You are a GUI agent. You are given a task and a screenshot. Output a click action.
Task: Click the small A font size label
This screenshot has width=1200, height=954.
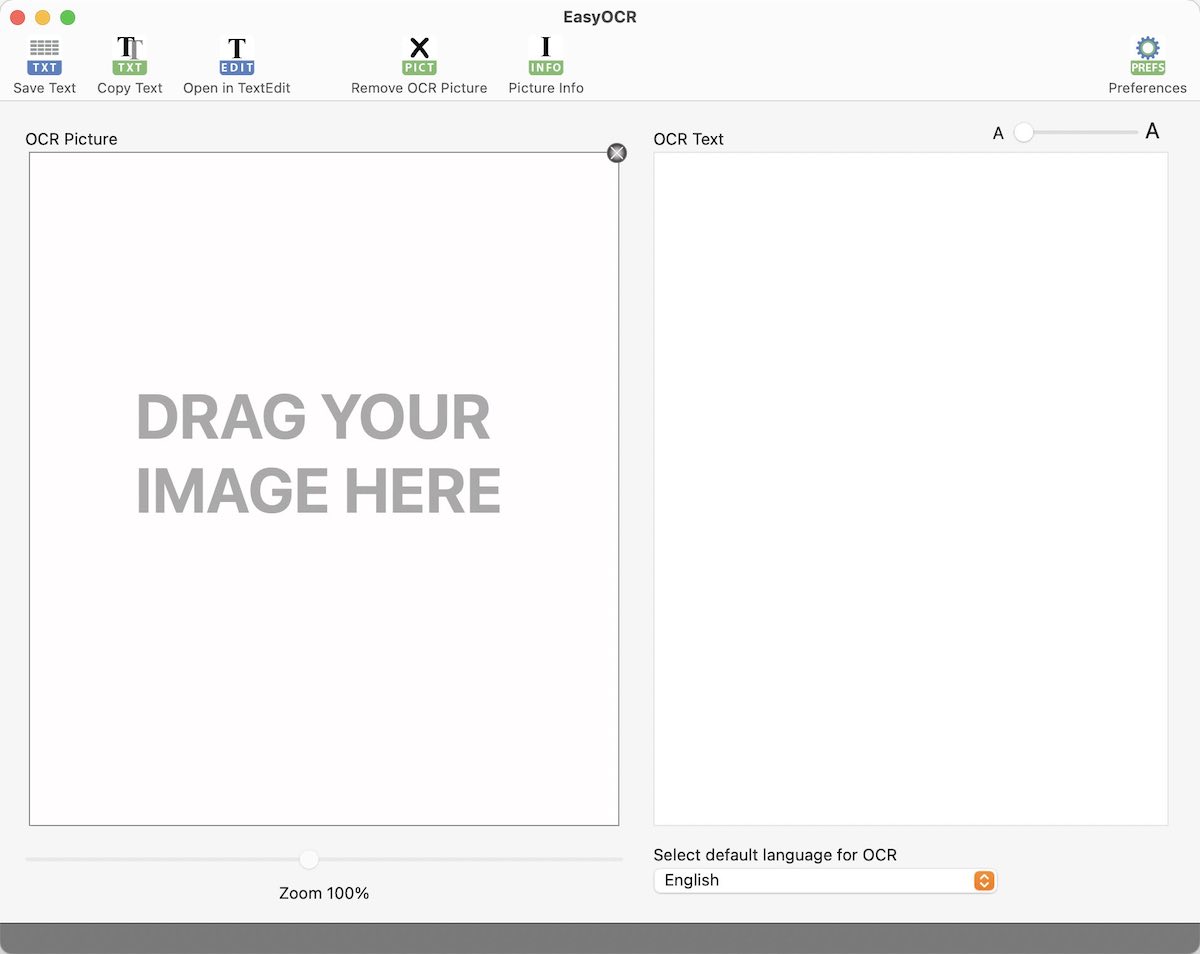point(998,133)
